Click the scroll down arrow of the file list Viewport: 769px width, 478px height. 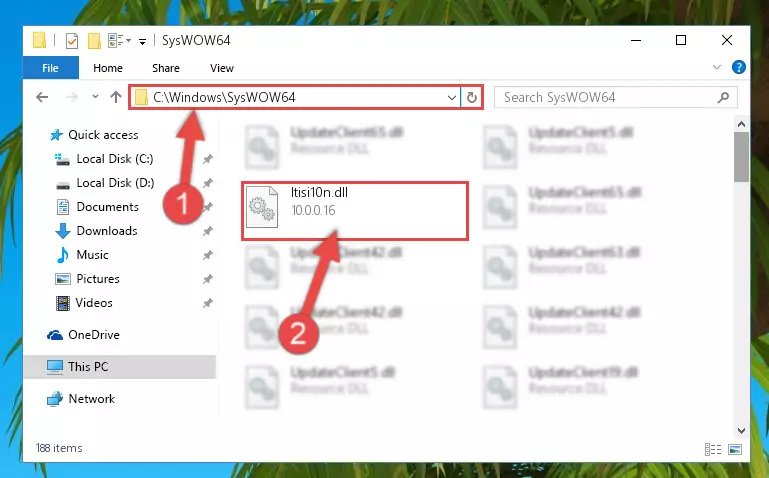point(742,431)
